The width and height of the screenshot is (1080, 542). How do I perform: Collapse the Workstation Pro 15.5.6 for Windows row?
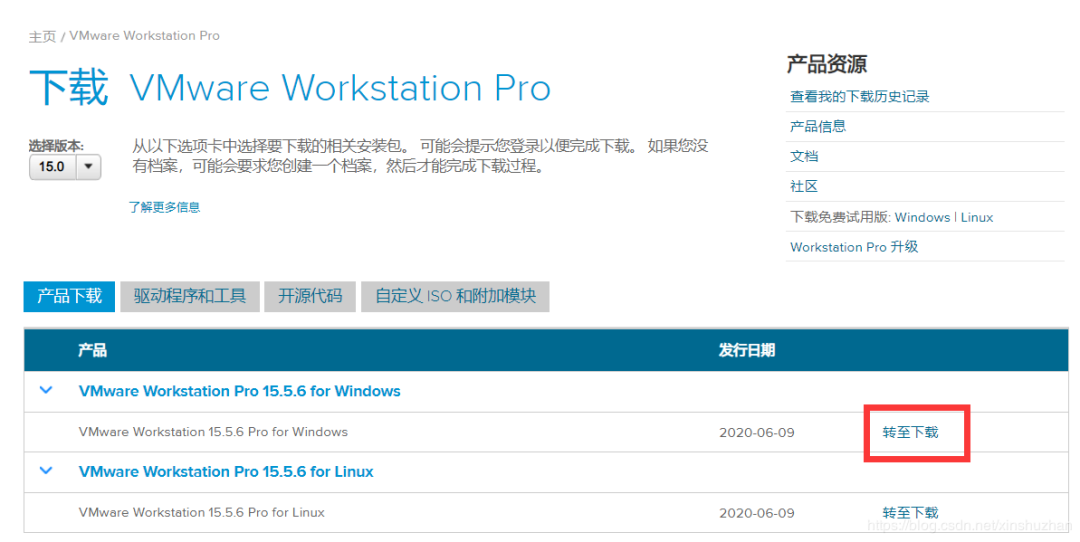[x=46, y=390]
